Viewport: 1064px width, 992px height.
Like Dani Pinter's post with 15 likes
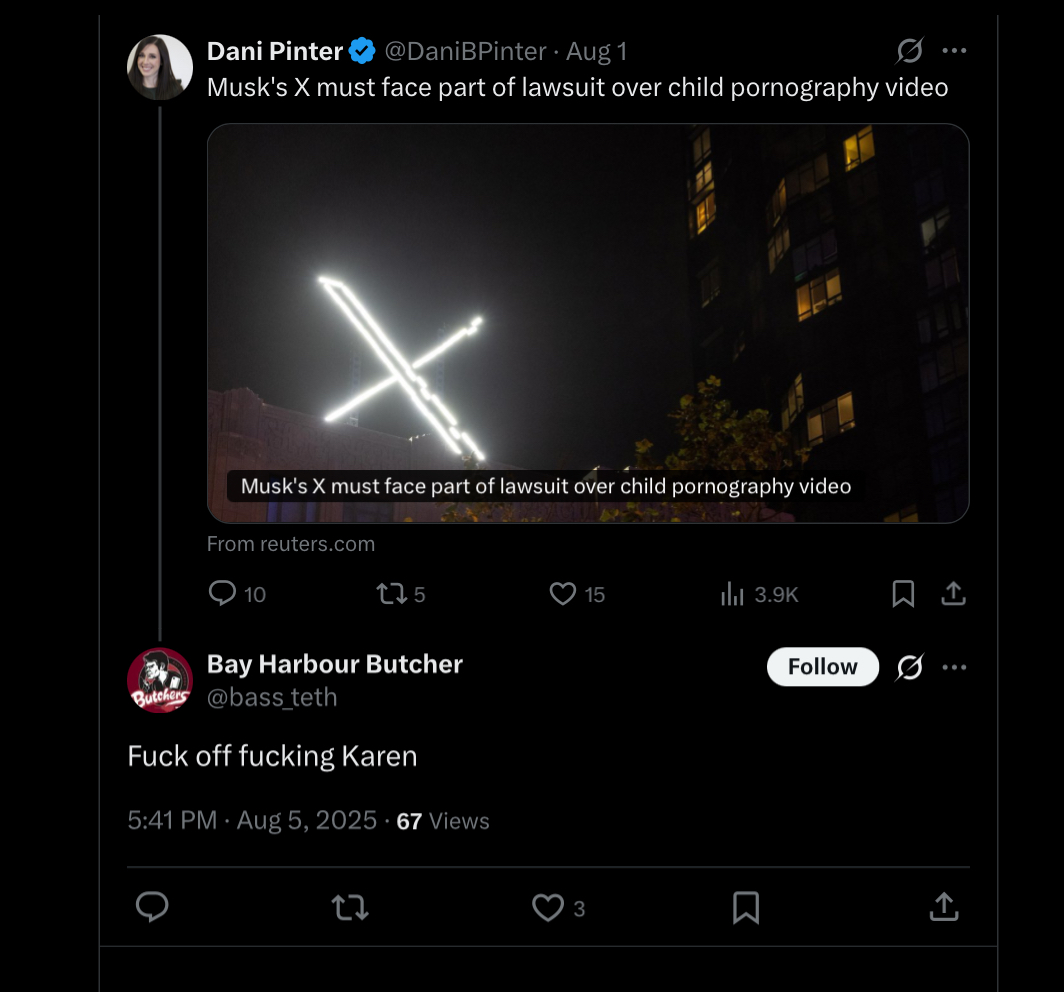click(x=577, y=594)
